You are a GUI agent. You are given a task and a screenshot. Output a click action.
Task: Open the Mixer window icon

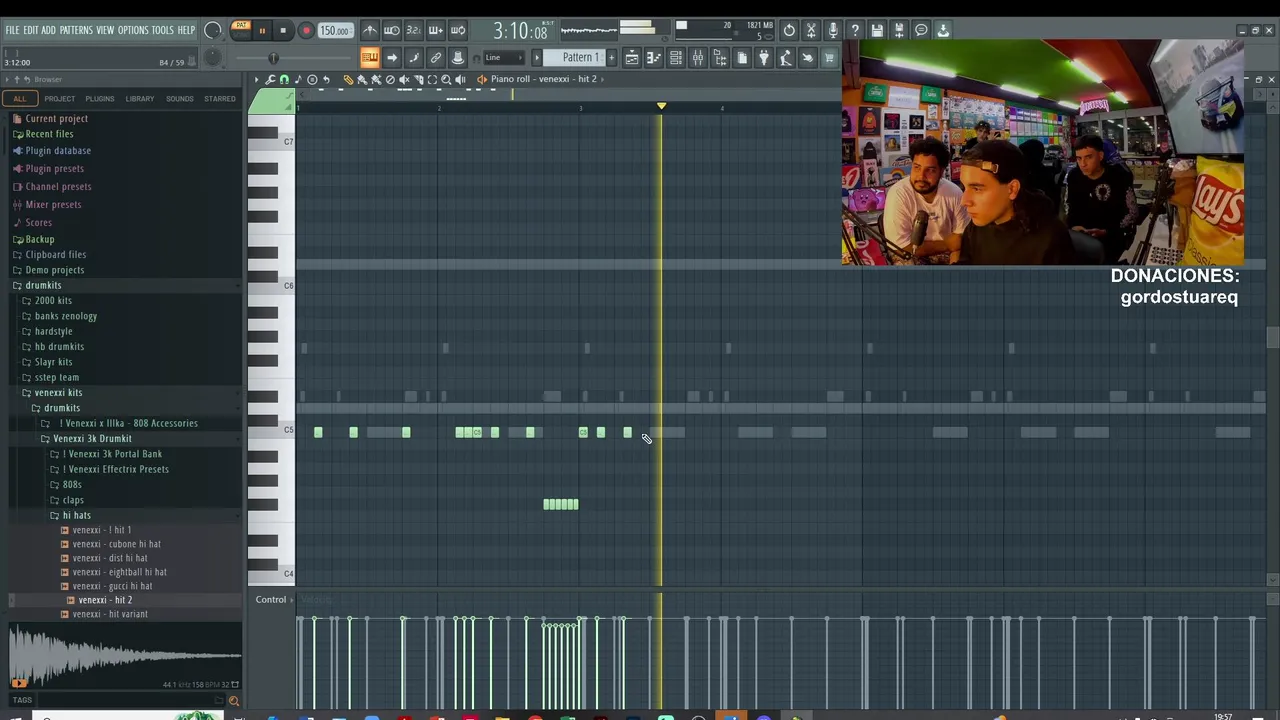click(x=698, y=57)
